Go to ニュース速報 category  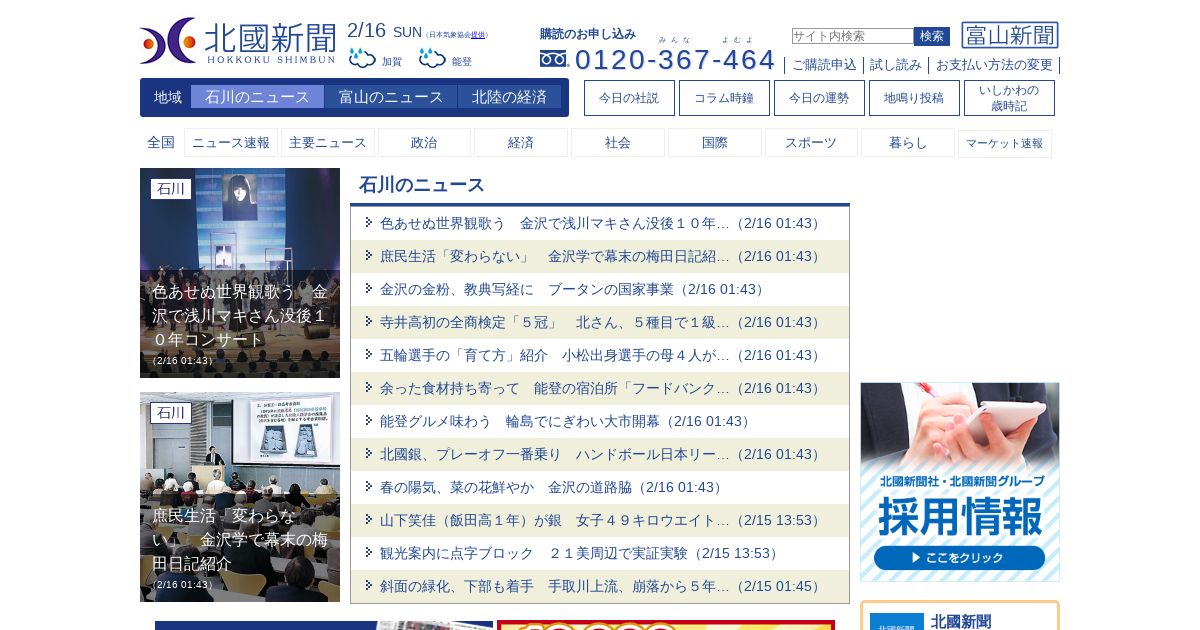(x=231, y=143)
